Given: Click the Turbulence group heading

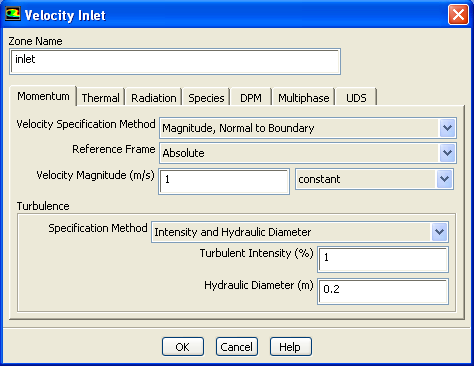Looking at the screenshot, I should pyautogui.click(x=43, y=206).
